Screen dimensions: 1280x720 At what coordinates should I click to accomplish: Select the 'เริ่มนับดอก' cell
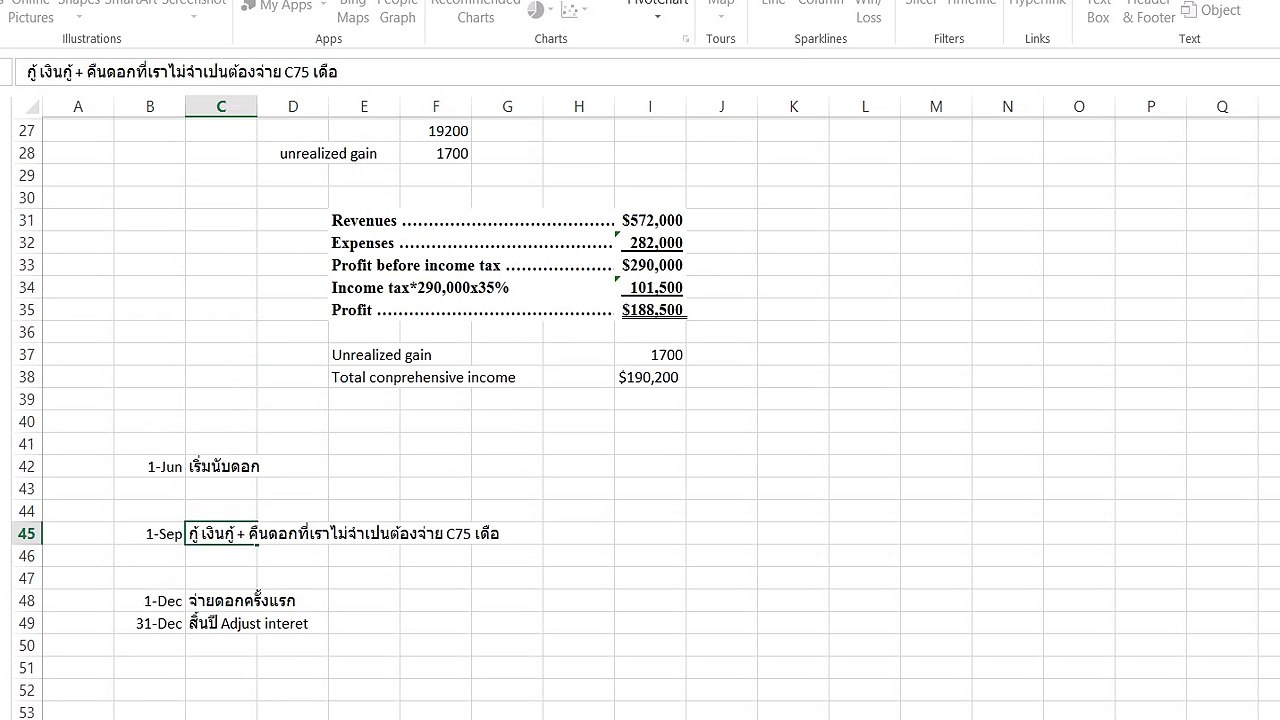click(224, 467)
